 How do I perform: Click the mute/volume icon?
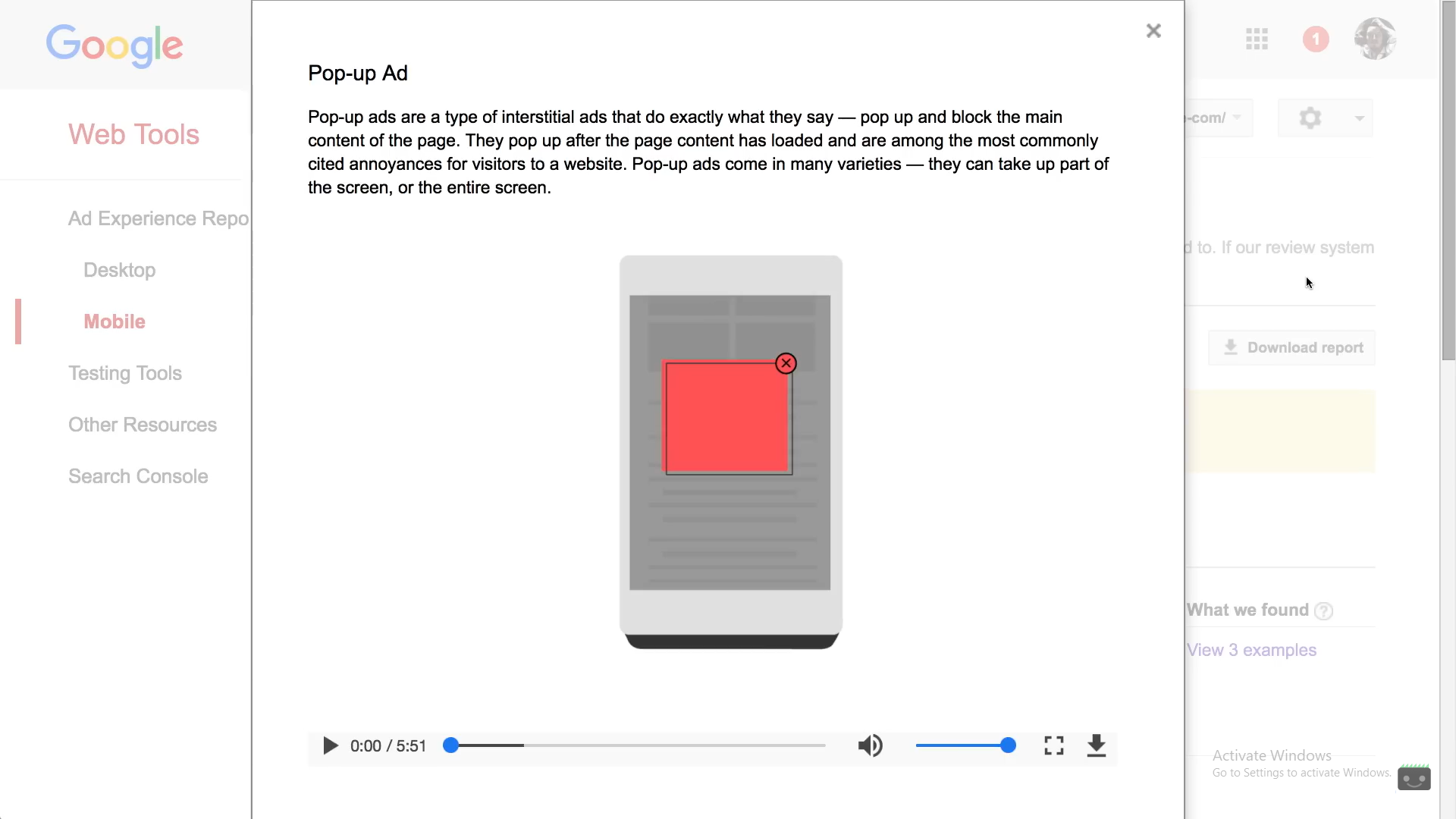click(x=869, y=746)
